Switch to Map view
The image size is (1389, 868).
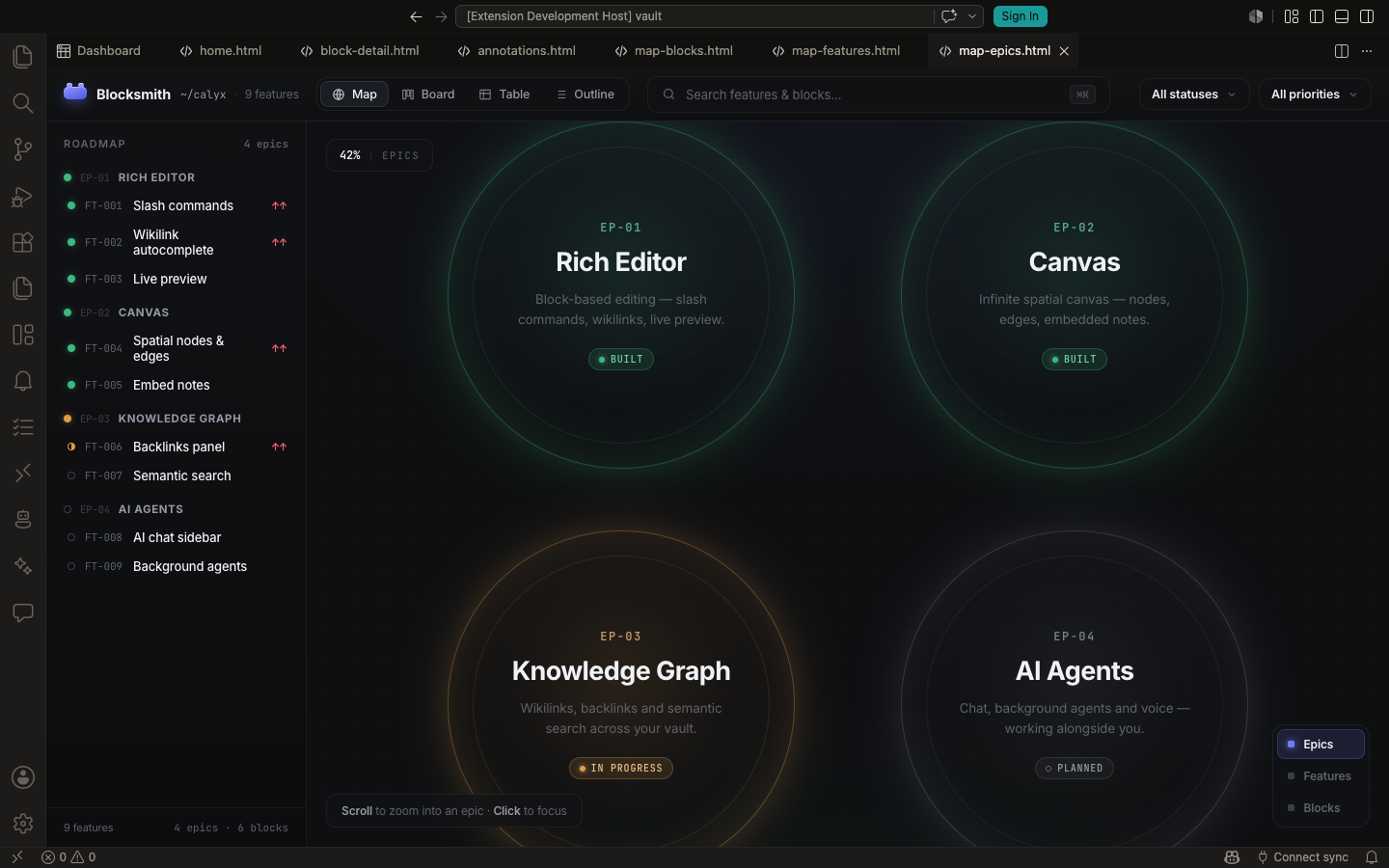tap(354, 95)
